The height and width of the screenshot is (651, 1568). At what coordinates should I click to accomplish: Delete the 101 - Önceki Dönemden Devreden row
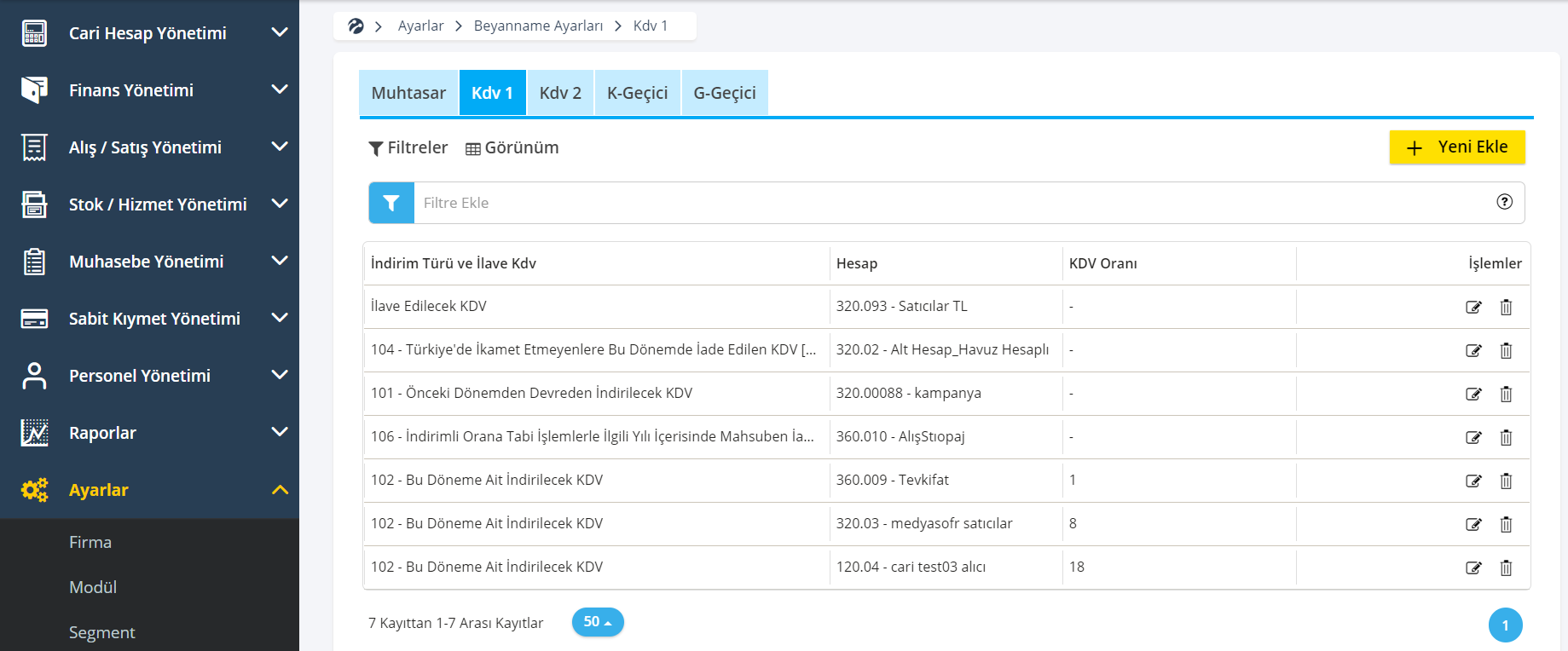tap(1506, 394)
